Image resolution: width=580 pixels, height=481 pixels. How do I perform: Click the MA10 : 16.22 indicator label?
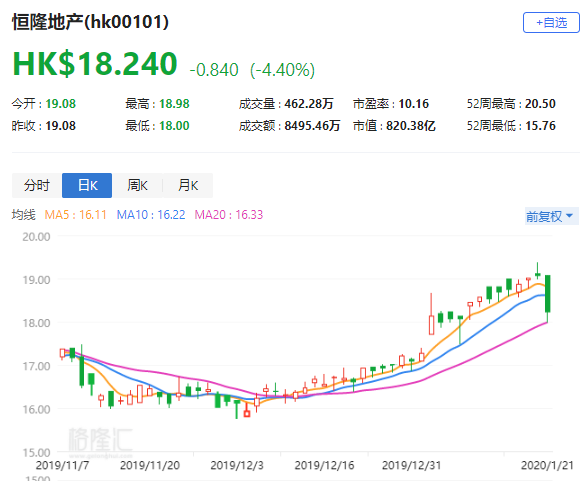(151, 215)
